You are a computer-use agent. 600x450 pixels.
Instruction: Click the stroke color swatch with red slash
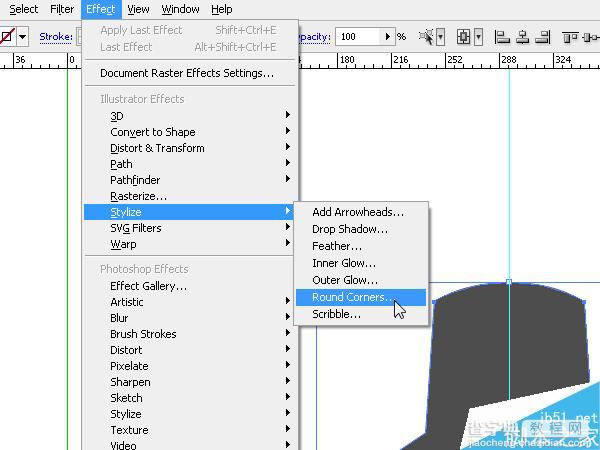[6, 37]
